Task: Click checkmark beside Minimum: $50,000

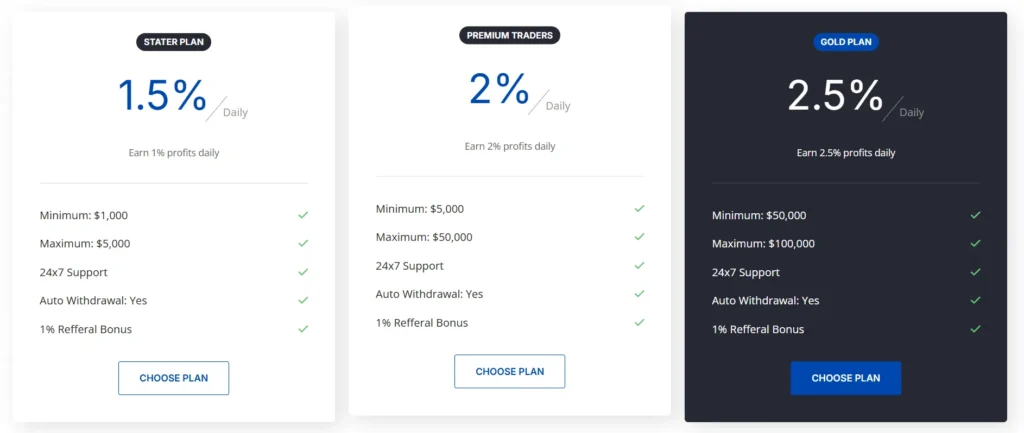Action: point(975,215)
